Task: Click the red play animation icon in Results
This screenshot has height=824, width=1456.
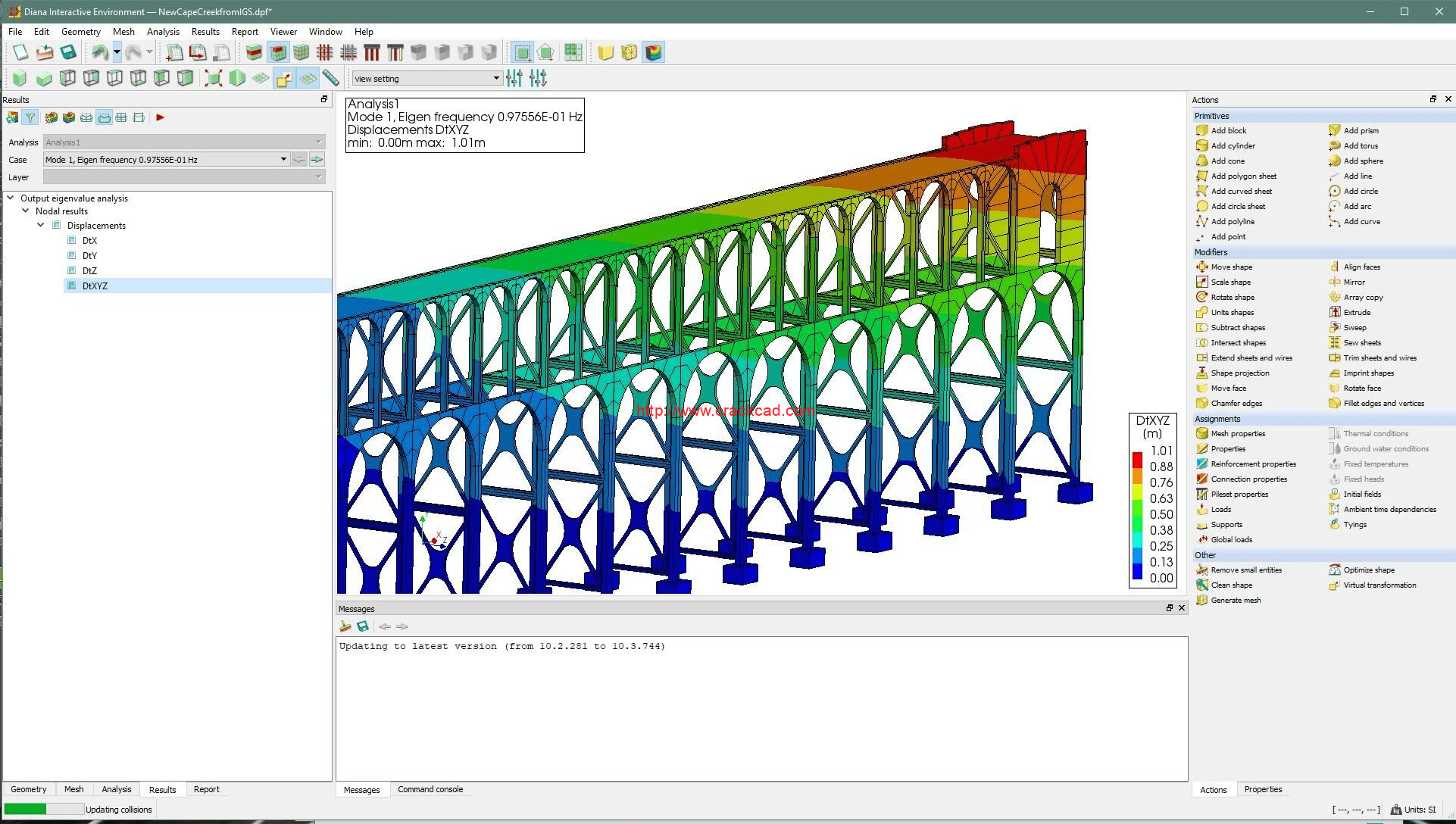Action: click(160, 117)
